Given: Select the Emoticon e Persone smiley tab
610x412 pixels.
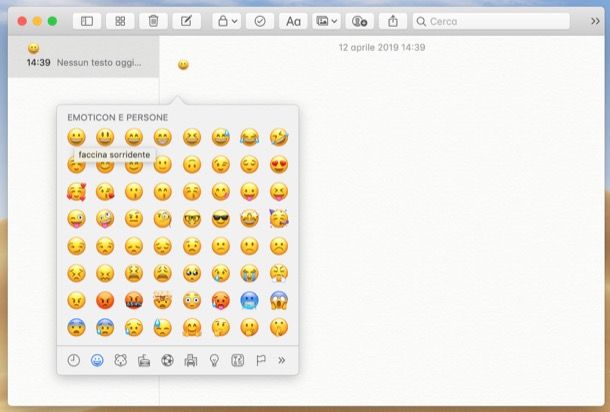Looking at the screenshot, I should [x=97, y=361].
